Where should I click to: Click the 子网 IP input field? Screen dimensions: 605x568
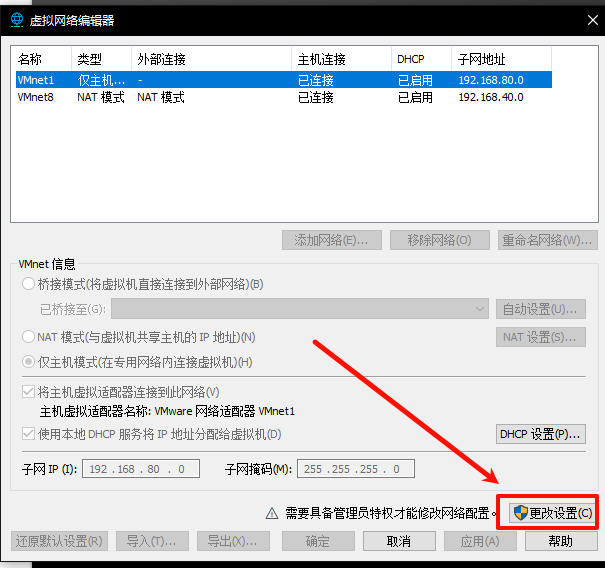(x=140, y=469)
